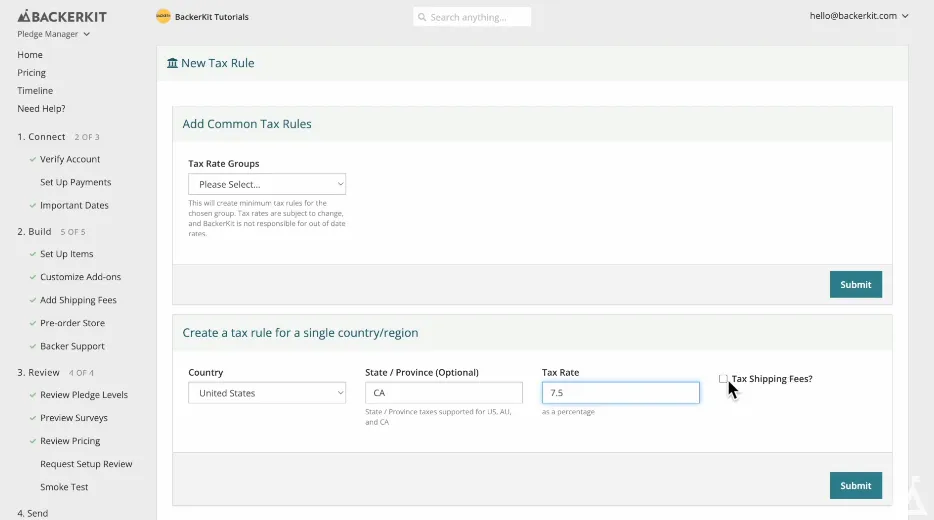
Task: Click the checkmark icon next to Backer Support
Action: point(33,346)
